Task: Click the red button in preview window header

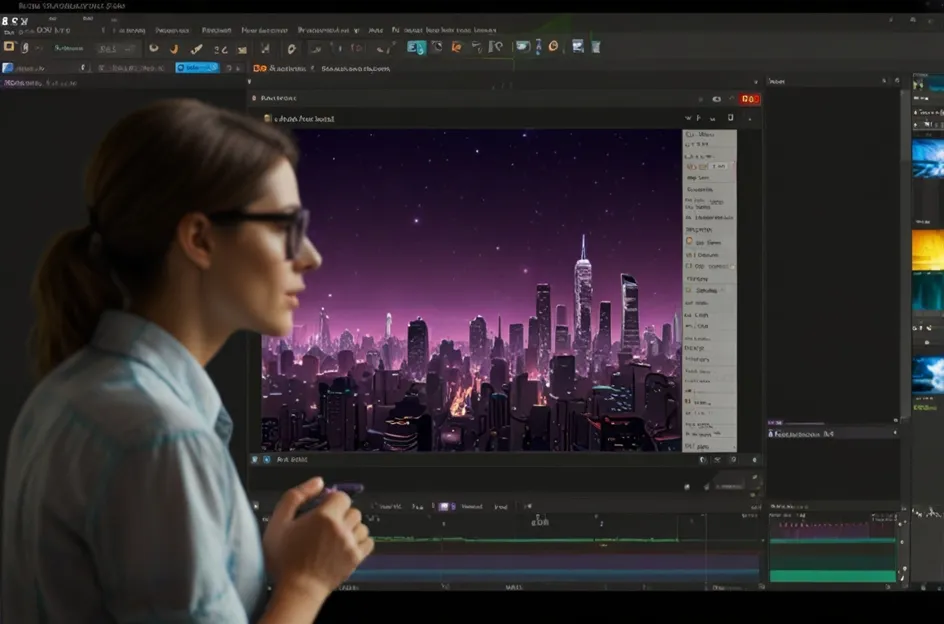Action: click(x=749, y=99)
